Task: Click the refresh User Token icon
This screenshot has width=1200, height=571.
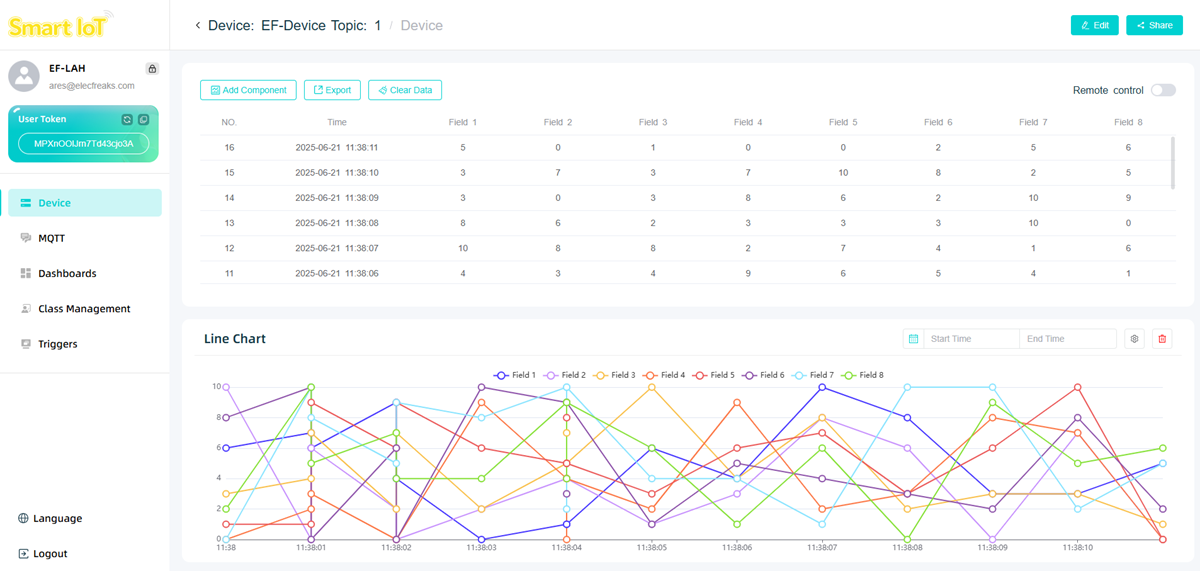Action: (x=127, y=120)
